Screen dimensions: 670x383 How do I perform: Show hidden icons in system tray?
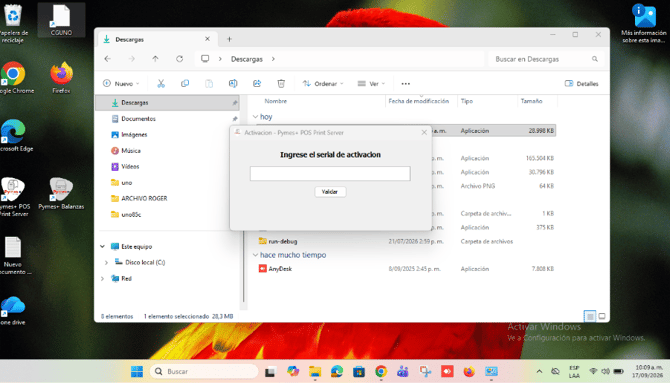pyautogui.click(x=539, y=371)
